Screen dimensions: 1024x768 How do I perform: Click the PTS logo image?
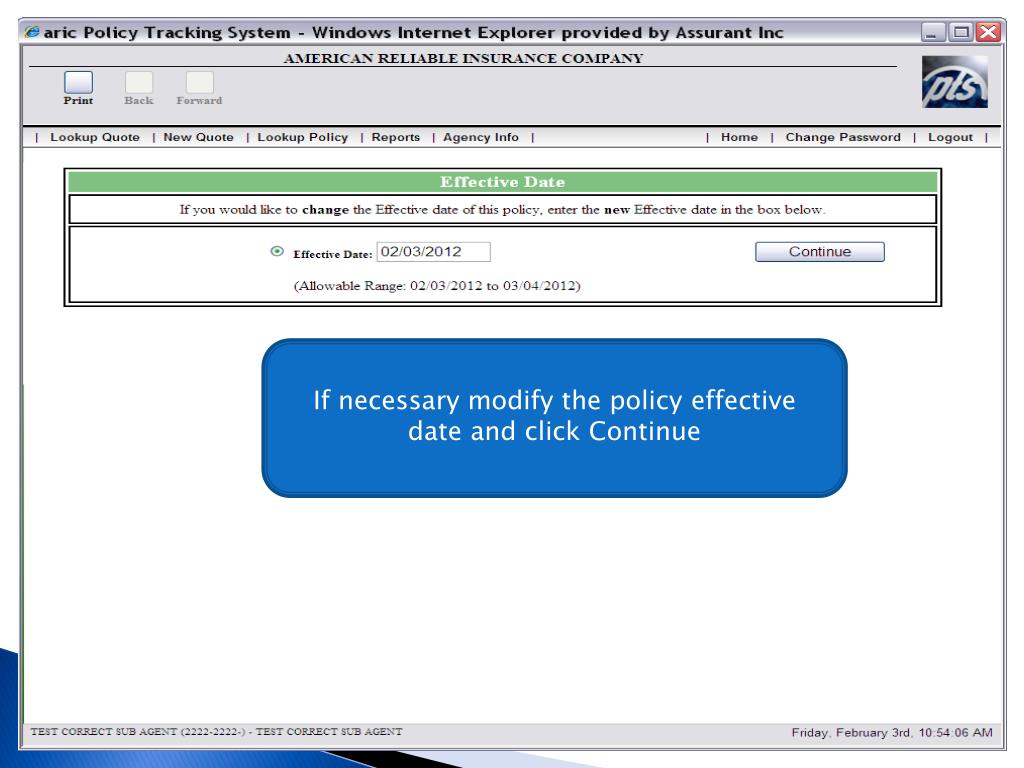pyautogui.click(x=954, y=82)
